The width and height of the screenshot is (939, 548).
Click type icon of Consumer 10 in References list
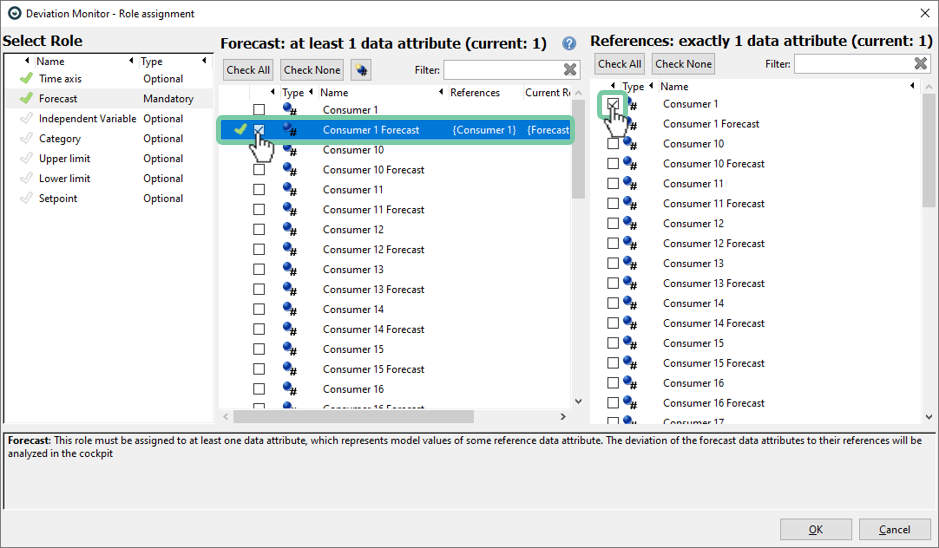click(630, 144)
